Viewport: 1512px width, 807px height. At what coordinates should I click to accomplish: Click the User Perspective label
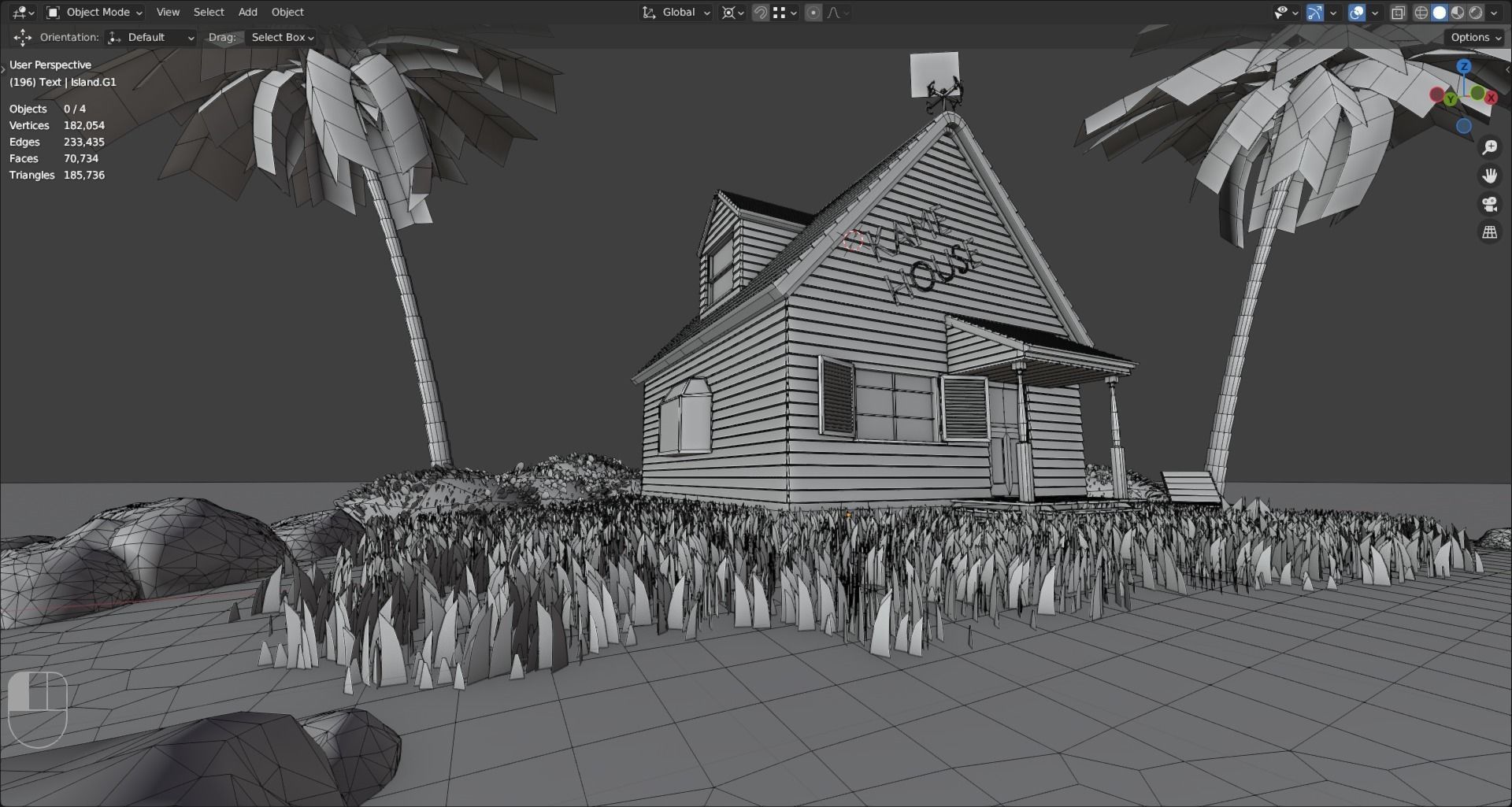(50, 65)
